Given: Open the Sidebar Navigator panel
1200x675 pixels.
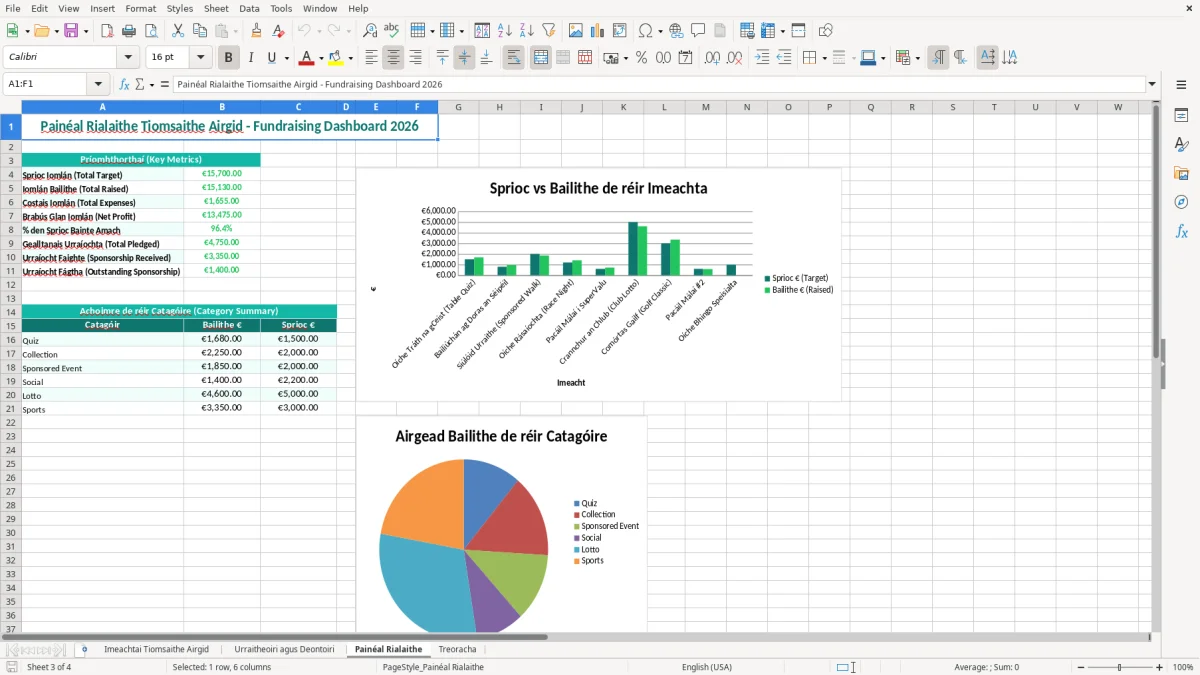Looking at the screenshot, I should coord(1181,202).
